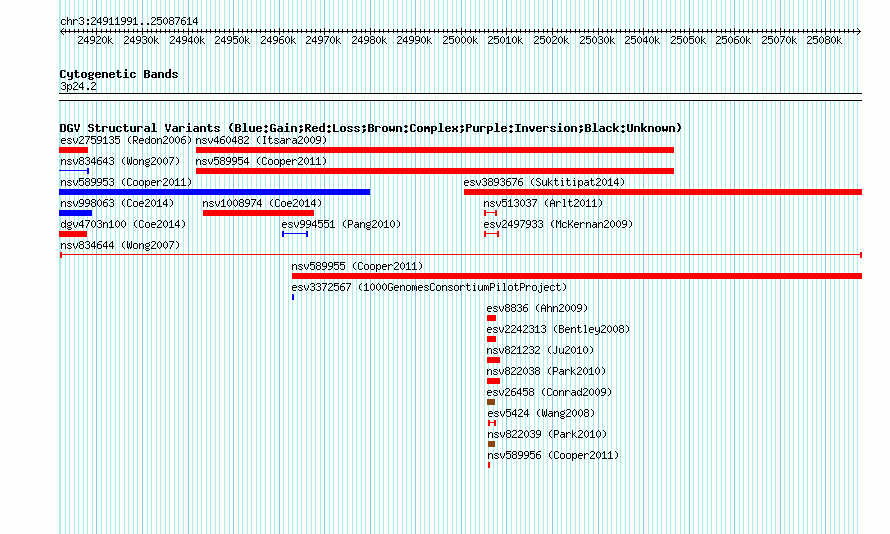This screenshot has height=534, width=890.
Task: Click the nsv1008974 (Coe2014) label
Action: pos(262,203)
